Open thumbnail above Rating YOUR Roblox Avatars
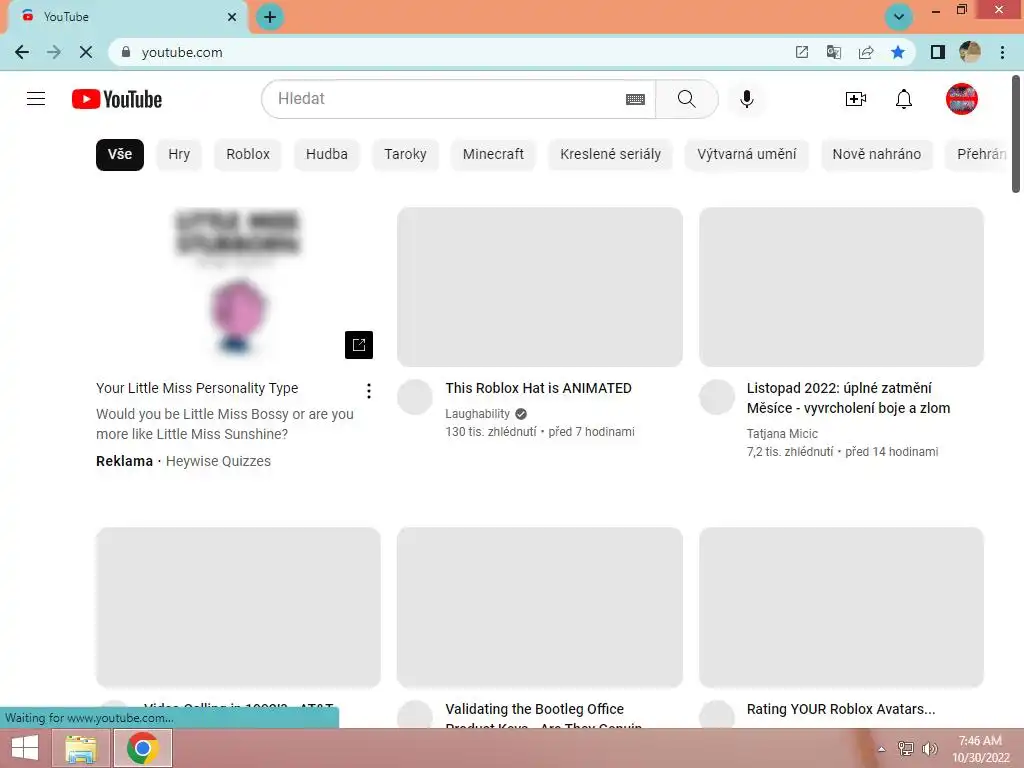The width and height of the screenshot is (1024, 768). 841,607
